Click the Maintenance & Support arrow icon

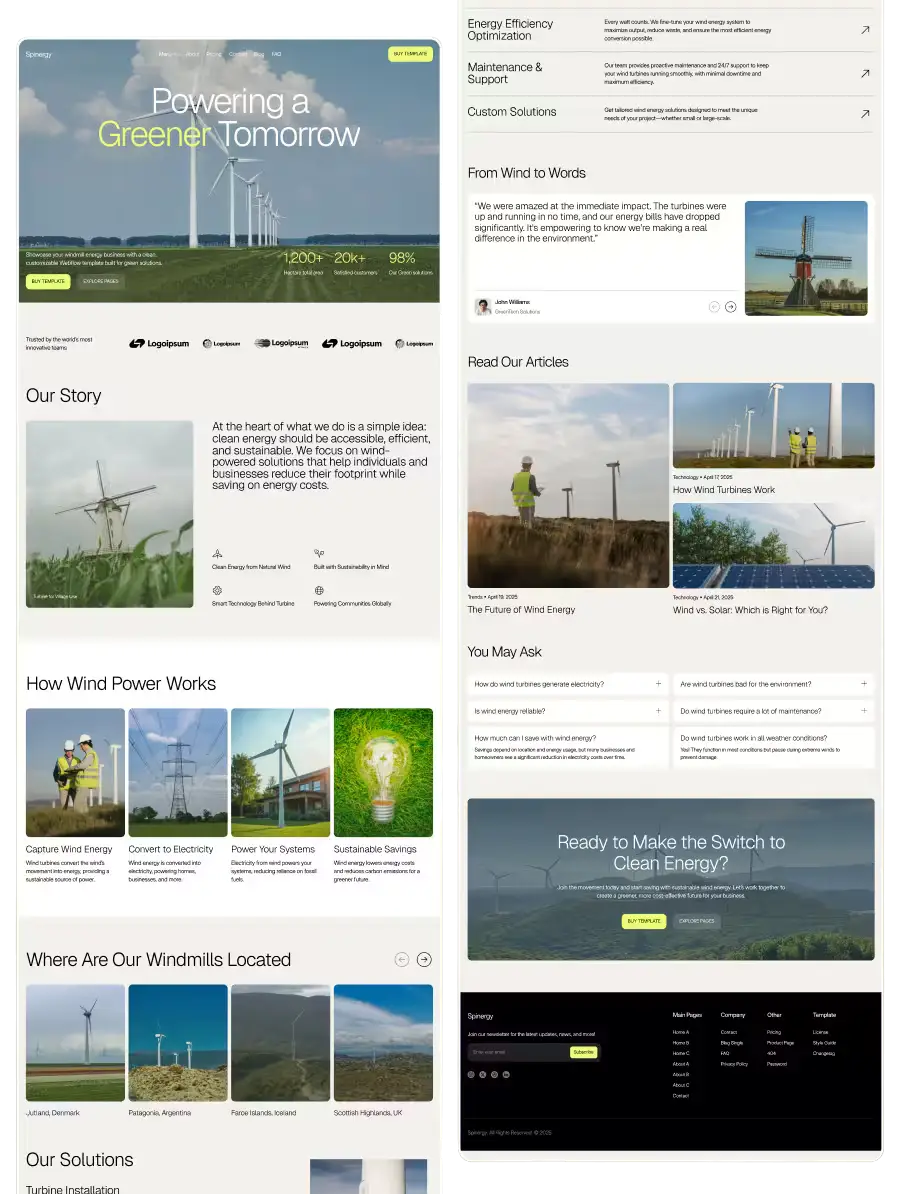point(864,73)
